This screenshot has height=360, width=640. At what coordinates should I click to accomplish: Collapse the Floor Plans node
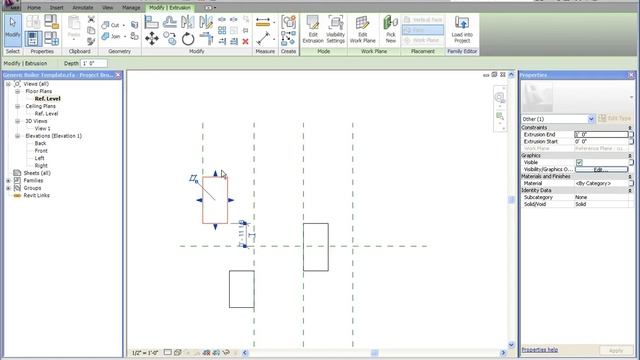[x=18, y=91]
